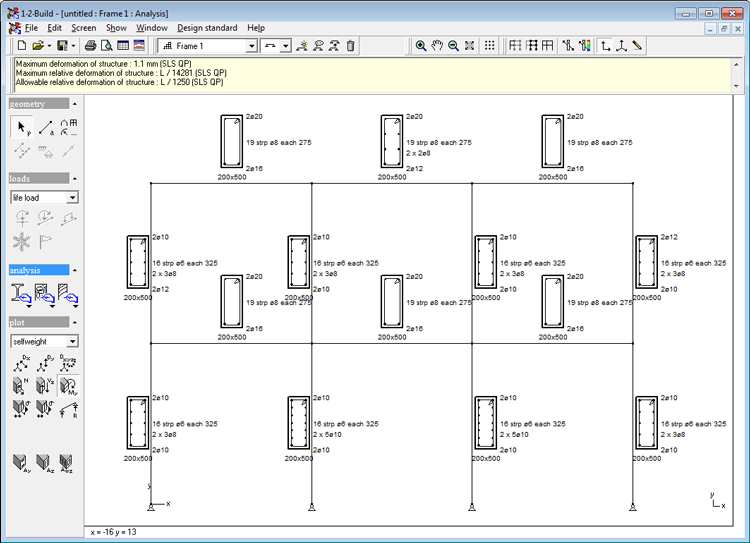750x543 pixels.
Task: Open the life load dropdown
Action: coord(72,198)
